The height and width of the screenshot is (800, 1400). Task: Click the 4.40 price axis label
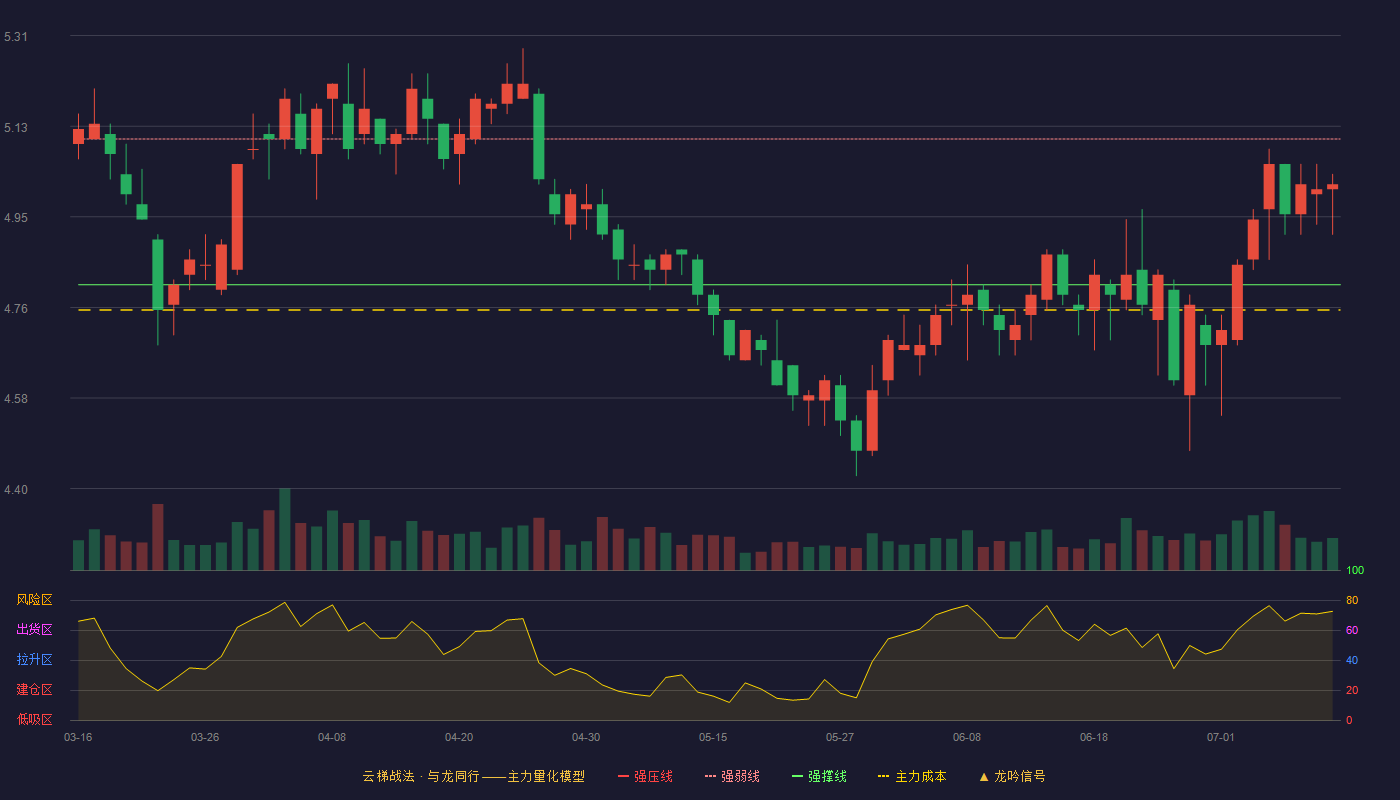16,490
